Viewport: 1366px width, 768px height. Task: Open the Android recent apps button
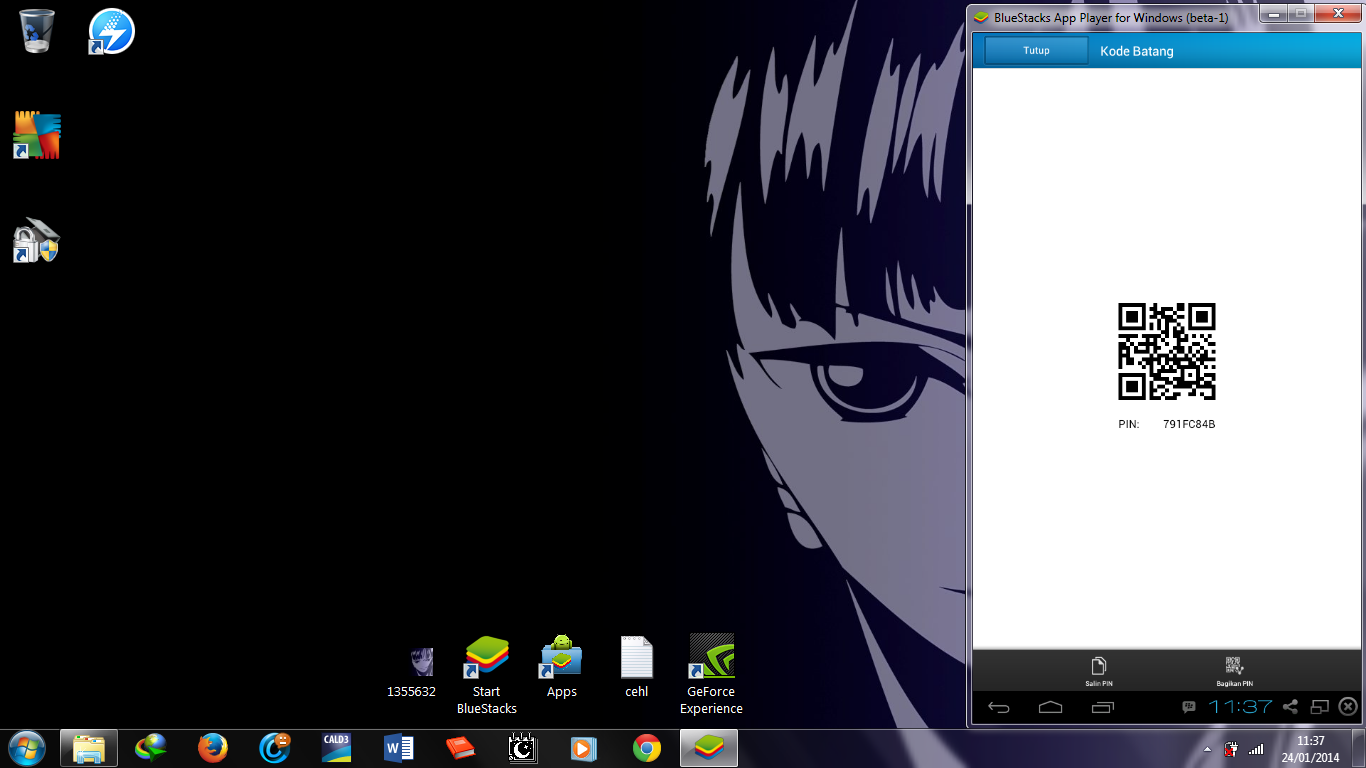point(1103,707)
